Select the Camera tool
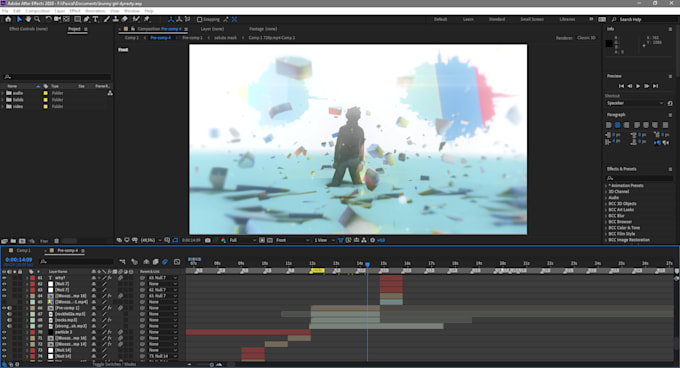This screenshot has height=368, width=680. tap(57, 19)
